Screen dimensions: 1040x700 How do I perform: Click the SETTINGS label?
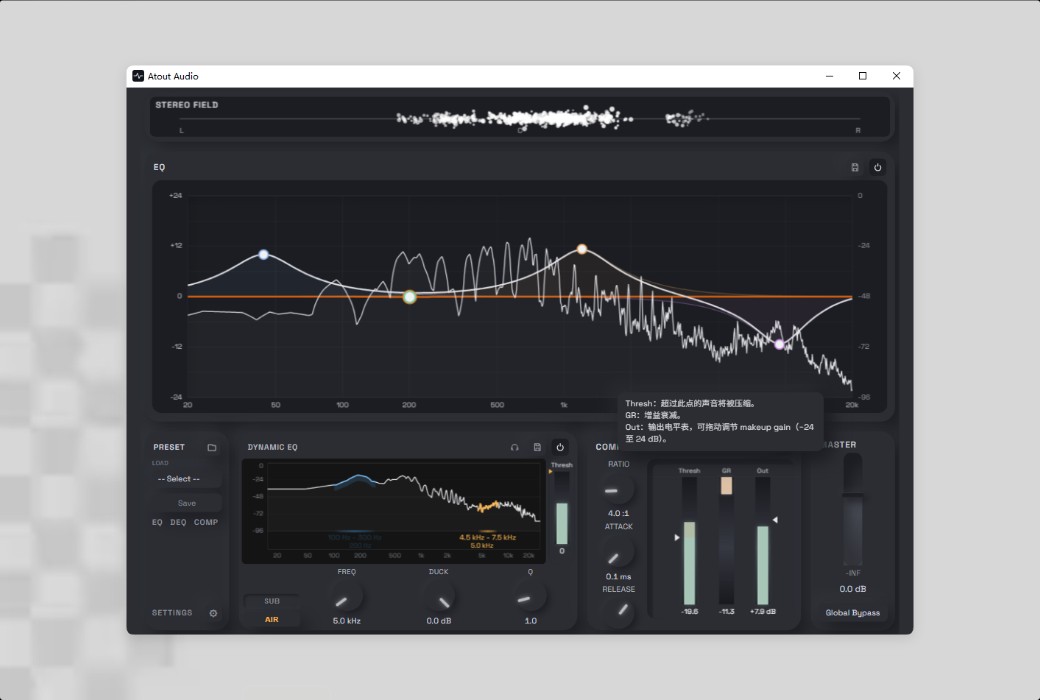(172, 612)
